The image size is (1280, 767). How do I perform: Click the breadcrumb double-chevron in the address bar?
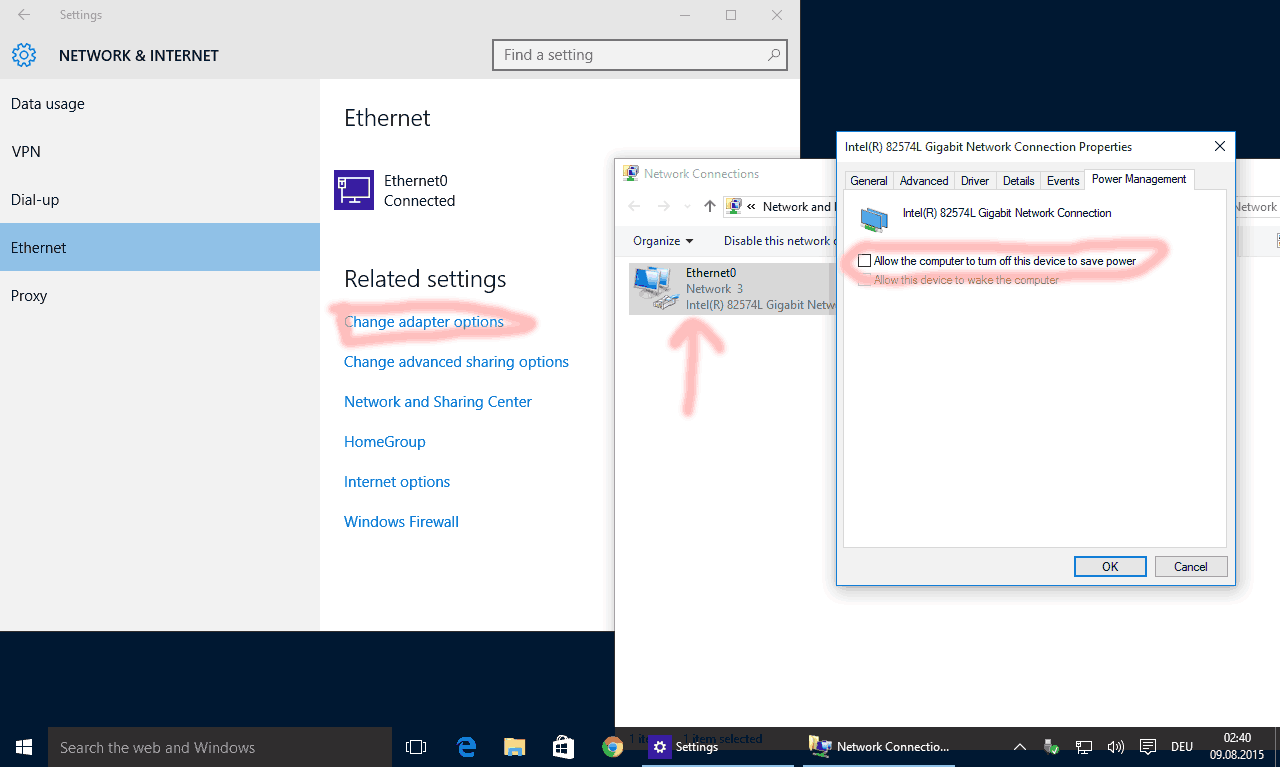click(x=751, y=206)
